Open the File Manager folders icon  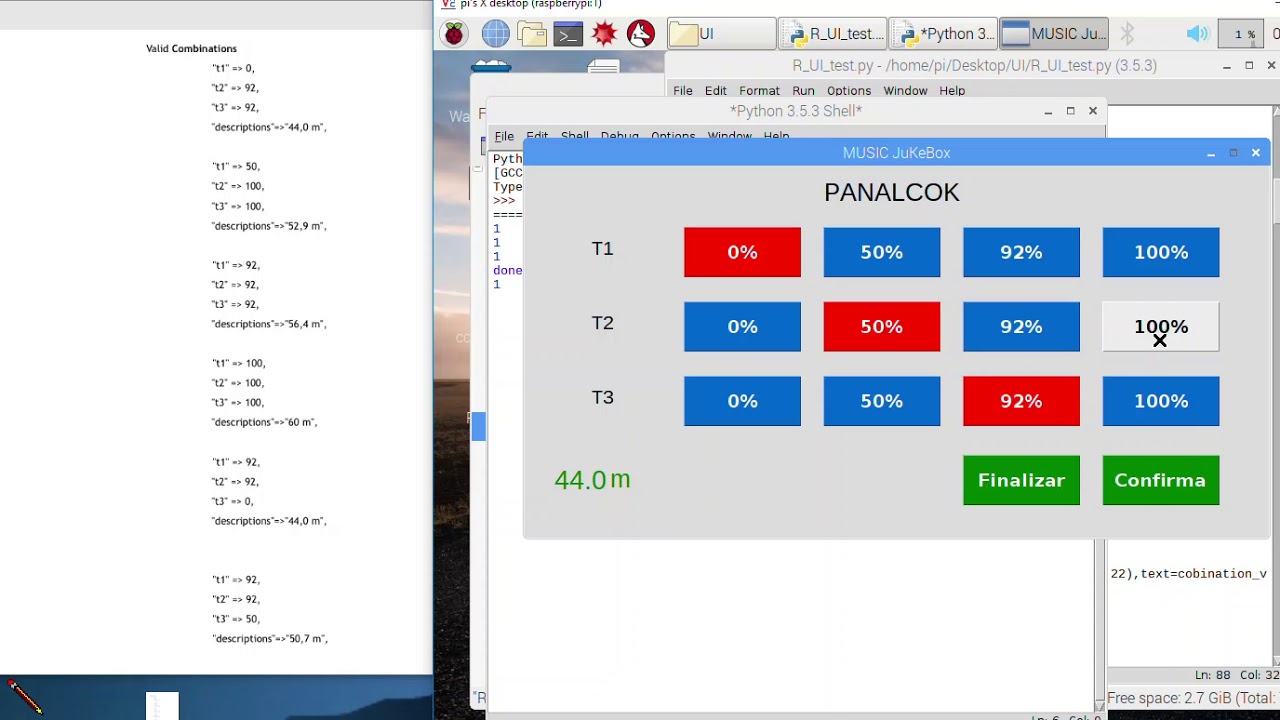coord(532,34)
